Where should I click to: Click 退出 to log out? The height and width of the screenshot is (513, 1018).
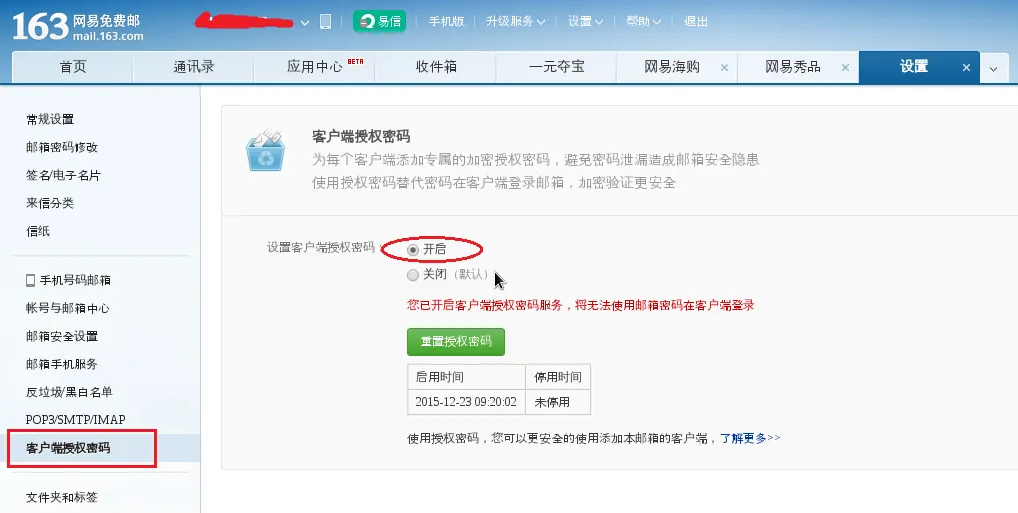tap(695, 21)
